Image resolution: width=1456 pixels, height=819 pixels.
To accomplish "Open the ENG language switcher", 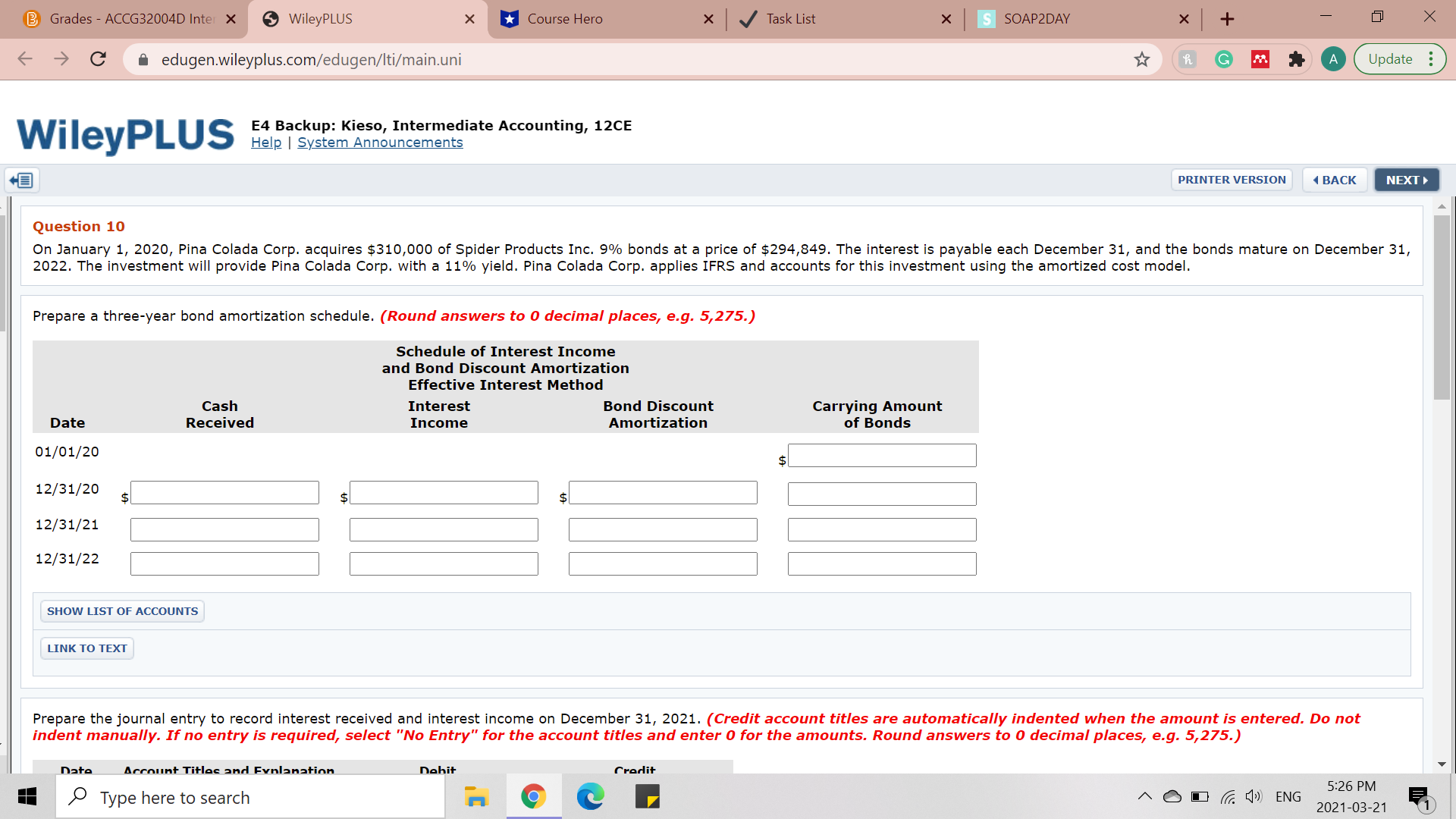I will coord(1288,796).
